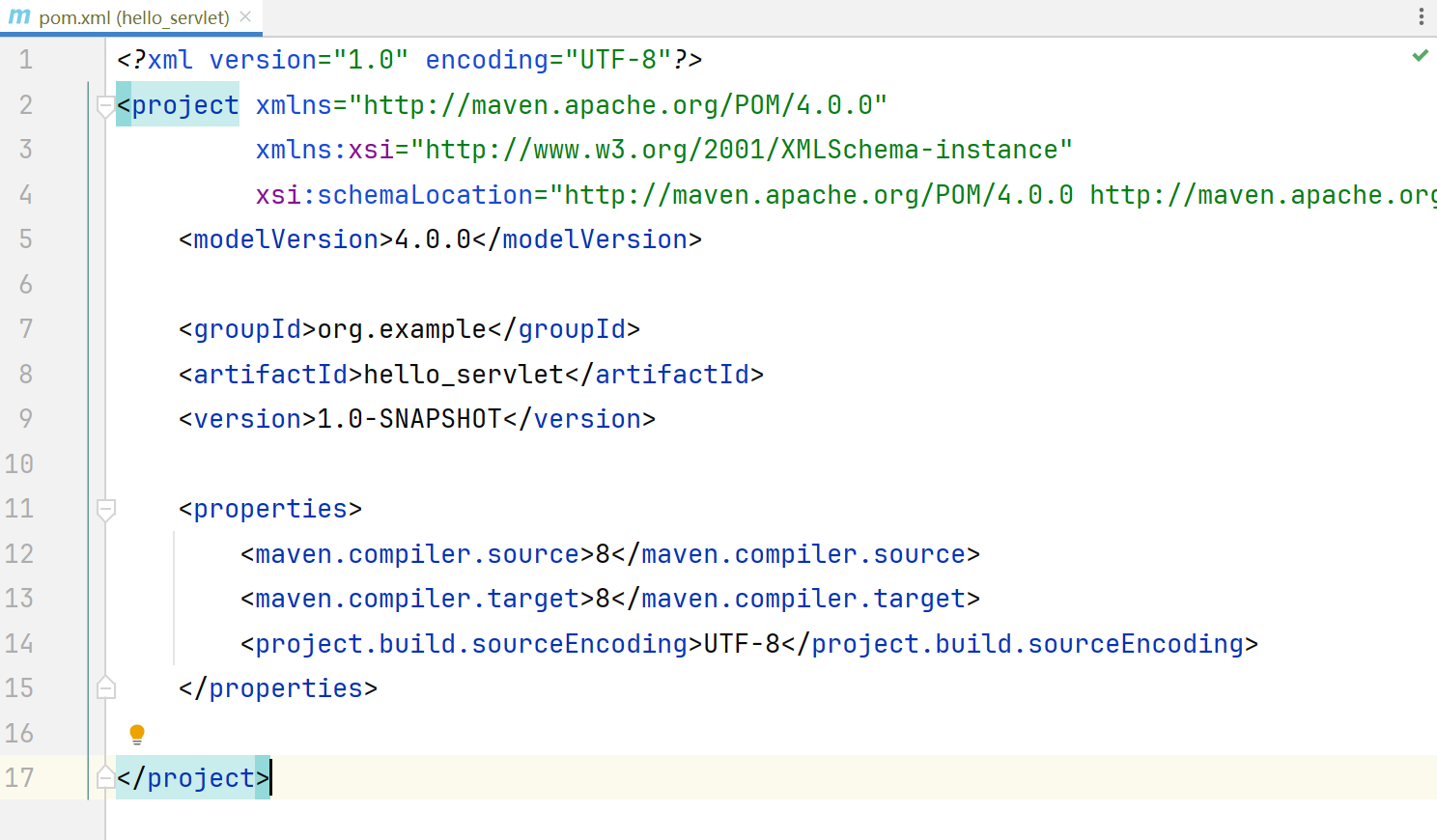
Task: Click the opening project tag text
Action: [x=178, y=105]
